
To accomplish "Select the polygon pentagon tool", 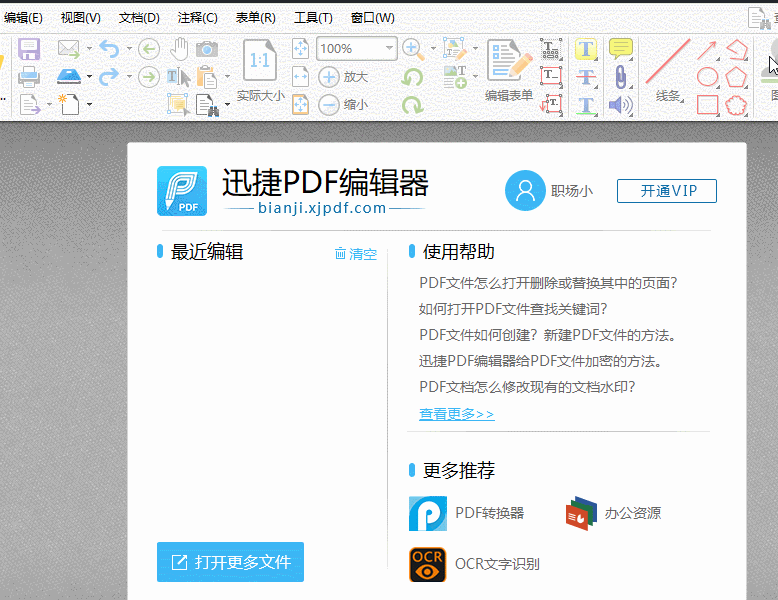I will pyautogui.click(x=736, y=77).
